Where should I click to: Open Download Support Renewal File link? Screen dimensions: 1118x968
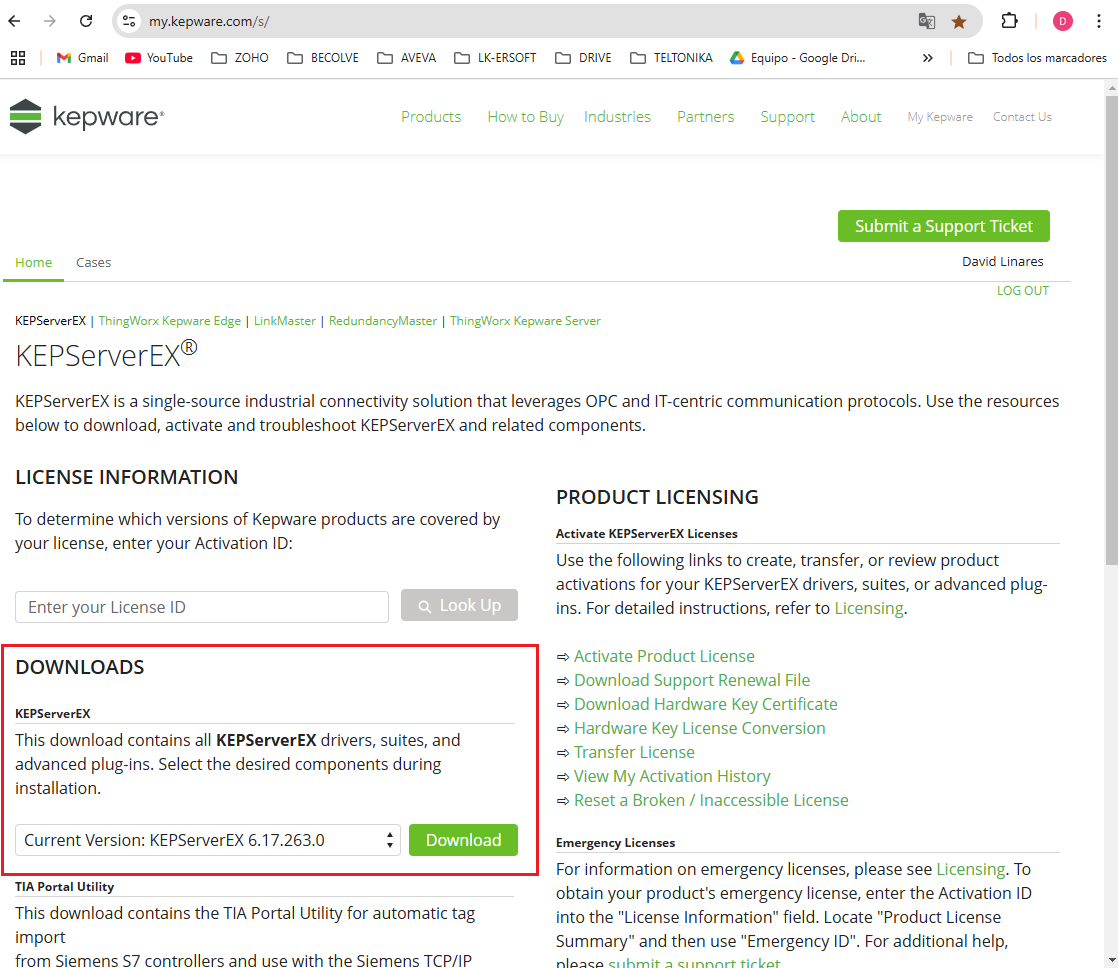[692, 680]
